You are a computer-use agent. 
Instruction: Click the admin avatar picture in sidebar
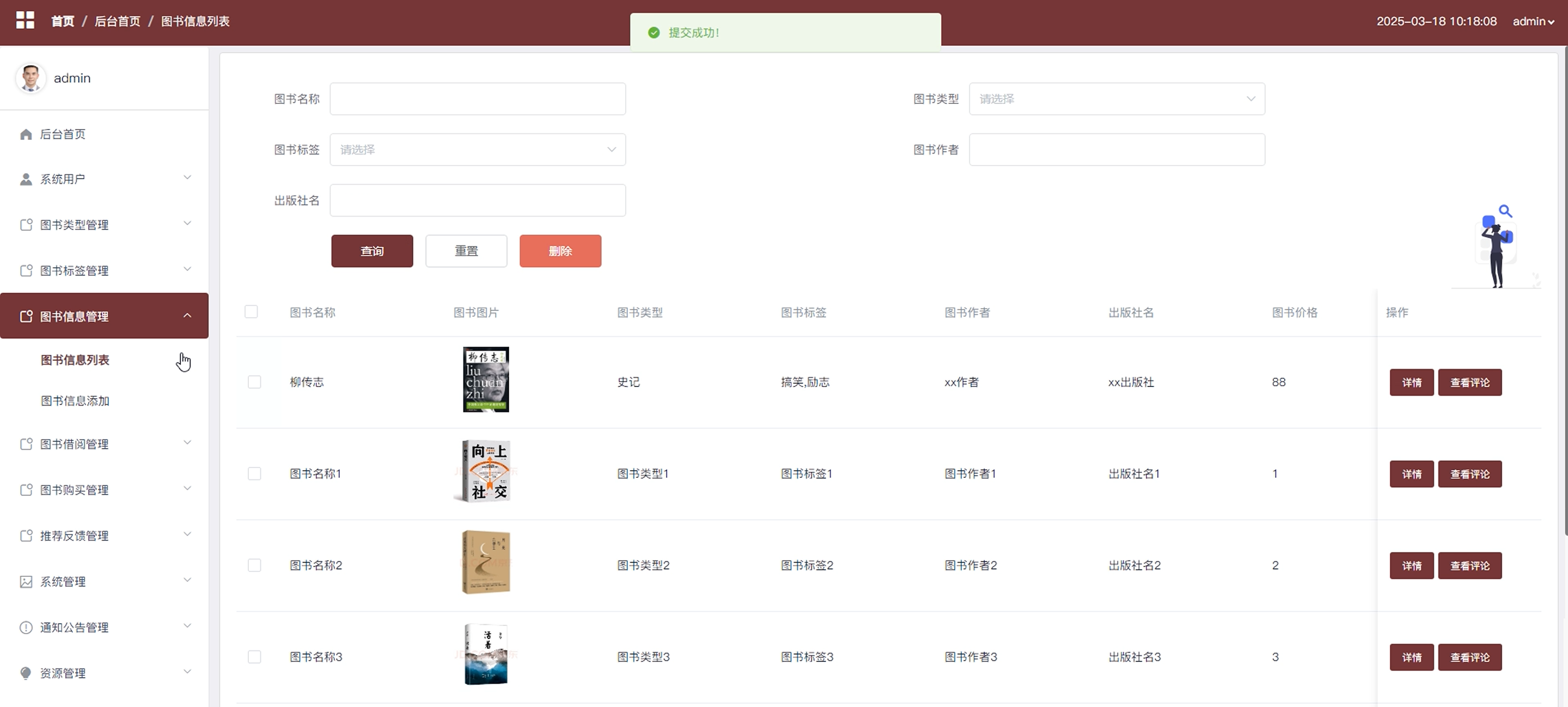coord(30,78)
